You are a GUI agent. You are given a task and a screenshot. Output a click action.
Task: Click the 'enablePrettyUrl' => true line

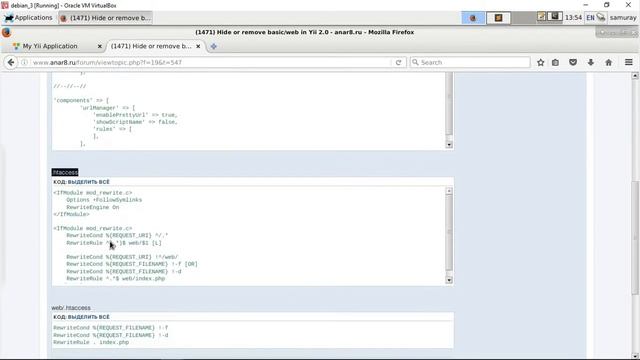(x=135, y=115)
